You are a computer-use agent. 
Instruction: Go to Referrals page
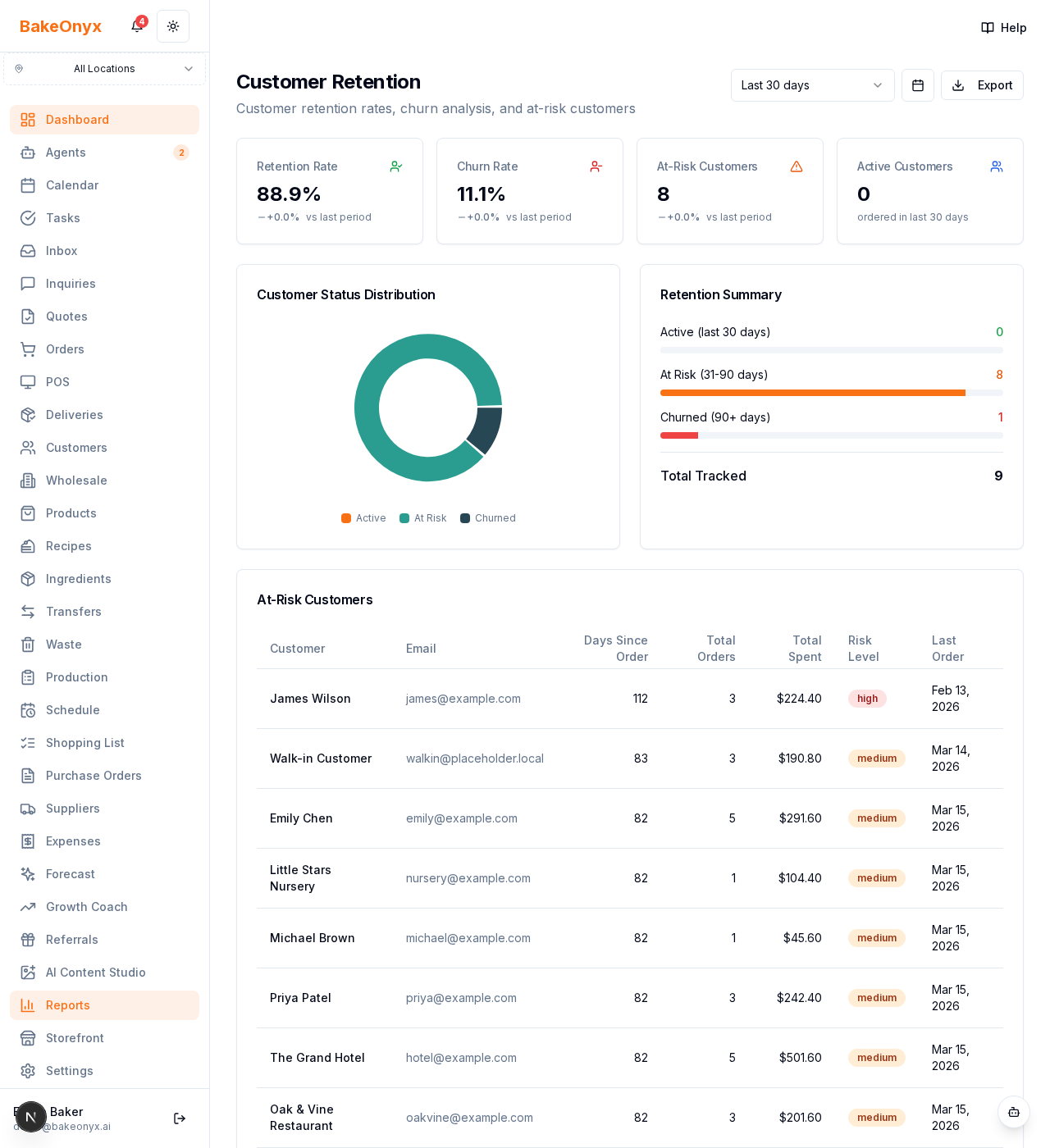(104, 940)
